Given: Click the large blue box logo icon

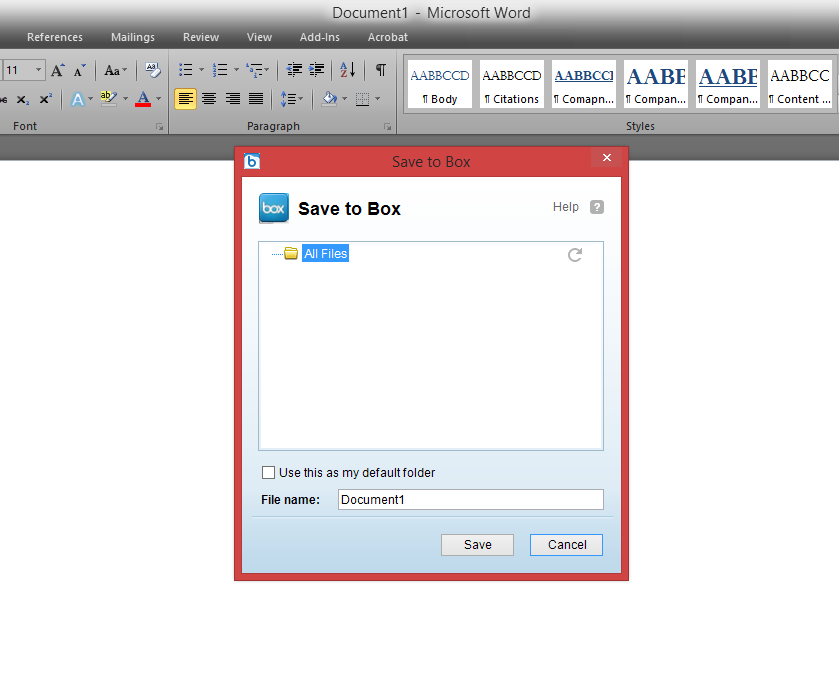Looking at the screenshot, I should (273, 208).
